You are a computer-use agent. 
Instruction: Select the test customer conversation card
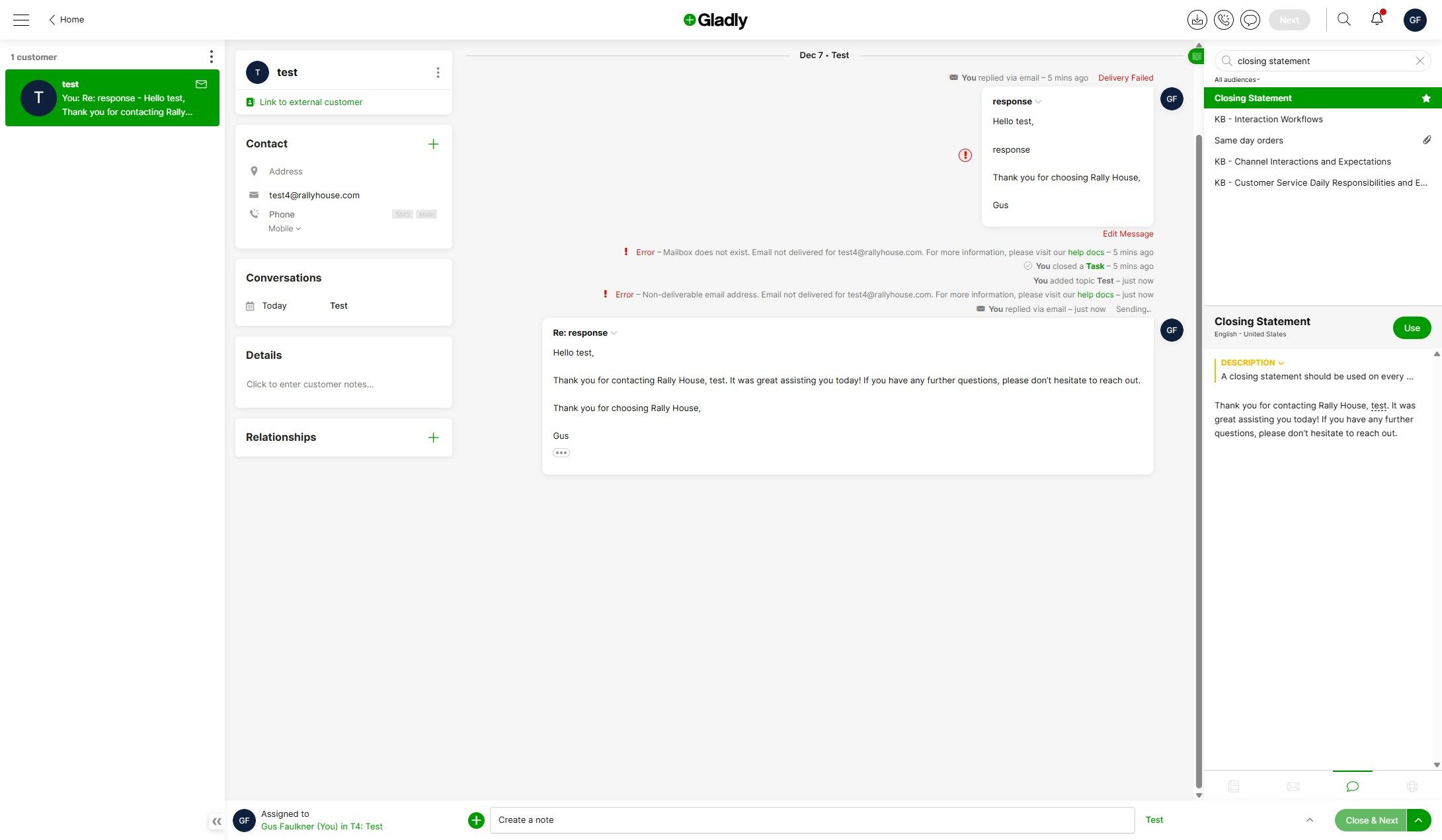tap(112, 98)
